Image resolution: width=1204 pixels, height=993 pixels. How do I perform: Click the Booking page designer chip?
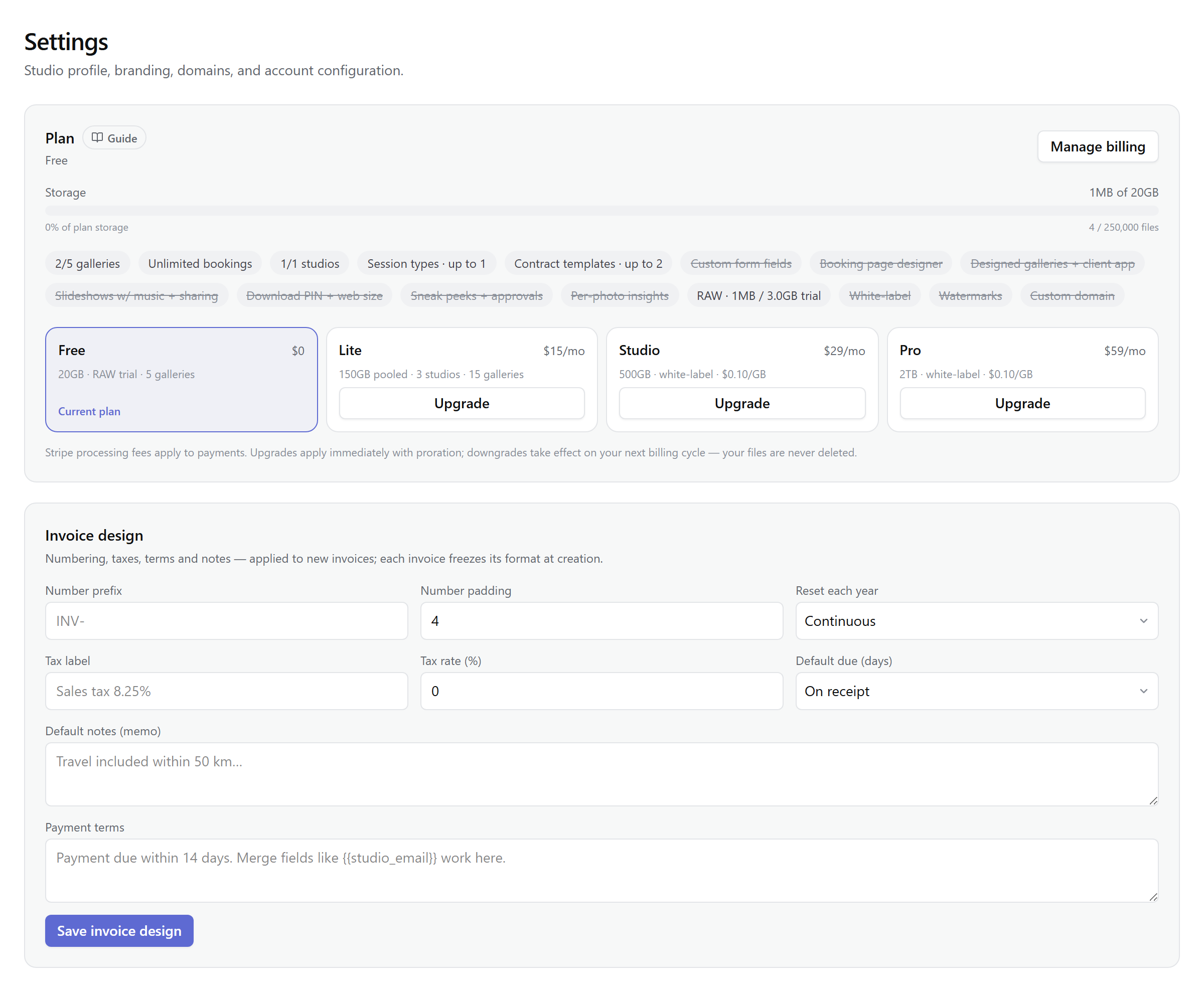coord(880,264)
